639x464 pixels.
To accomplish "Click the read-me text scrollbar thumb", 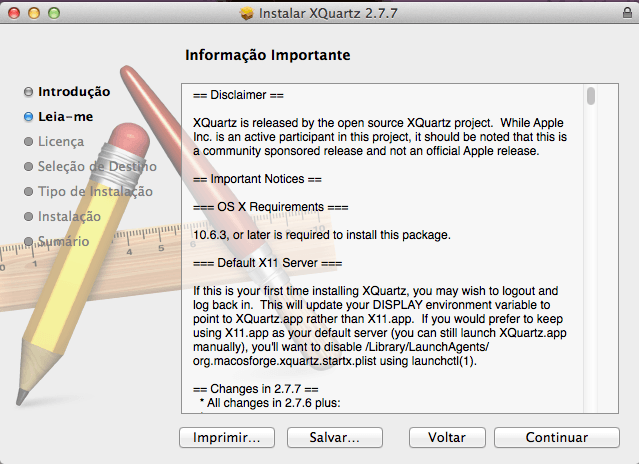I will pos(591,96).
